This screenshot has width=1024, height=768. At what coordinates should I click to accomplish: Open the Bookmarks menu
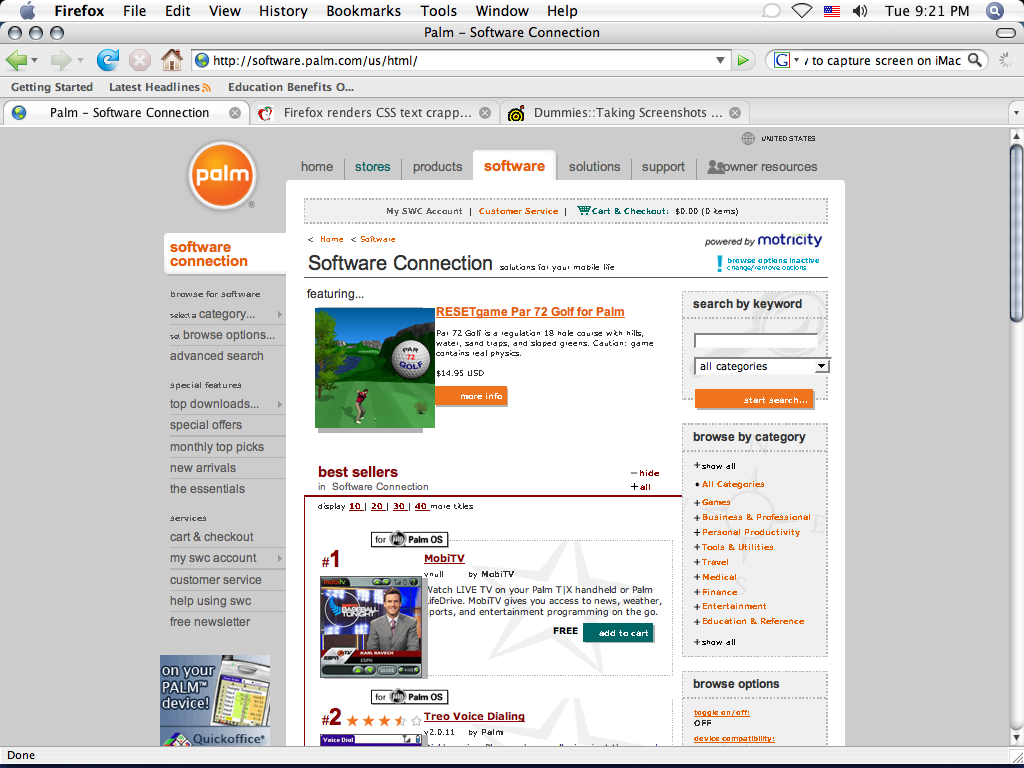(x=366, y=11)
